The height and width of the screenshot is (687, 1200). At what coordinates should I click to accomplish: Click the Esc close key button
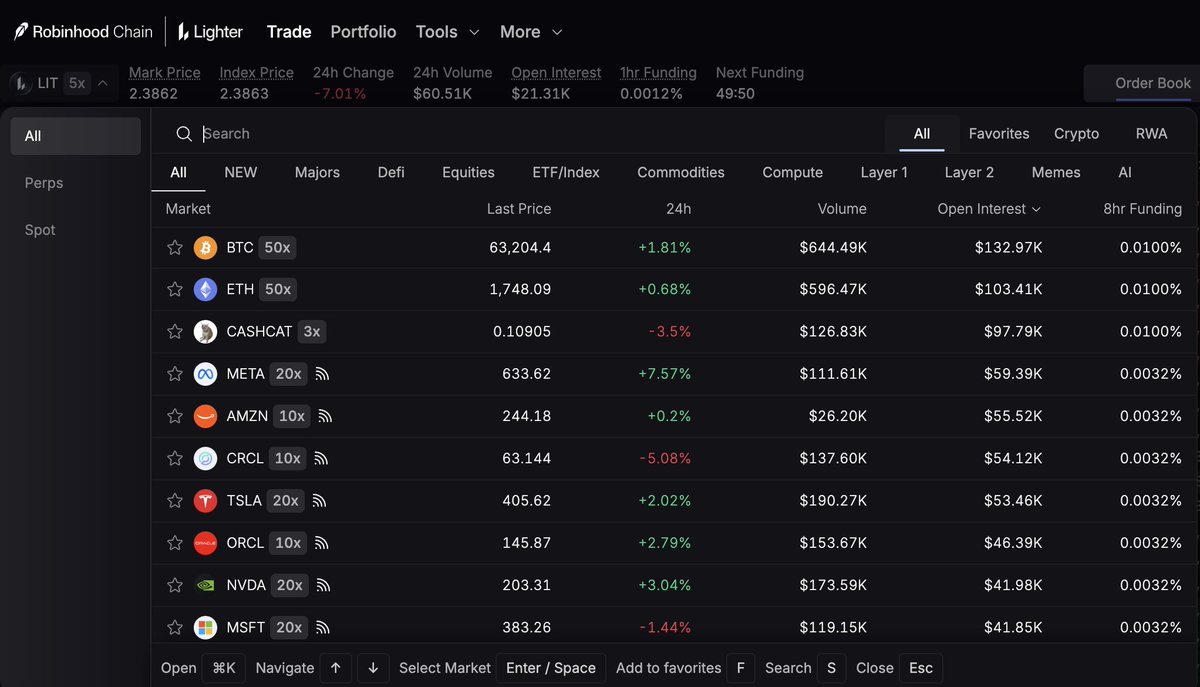click(x=921, y=668)
